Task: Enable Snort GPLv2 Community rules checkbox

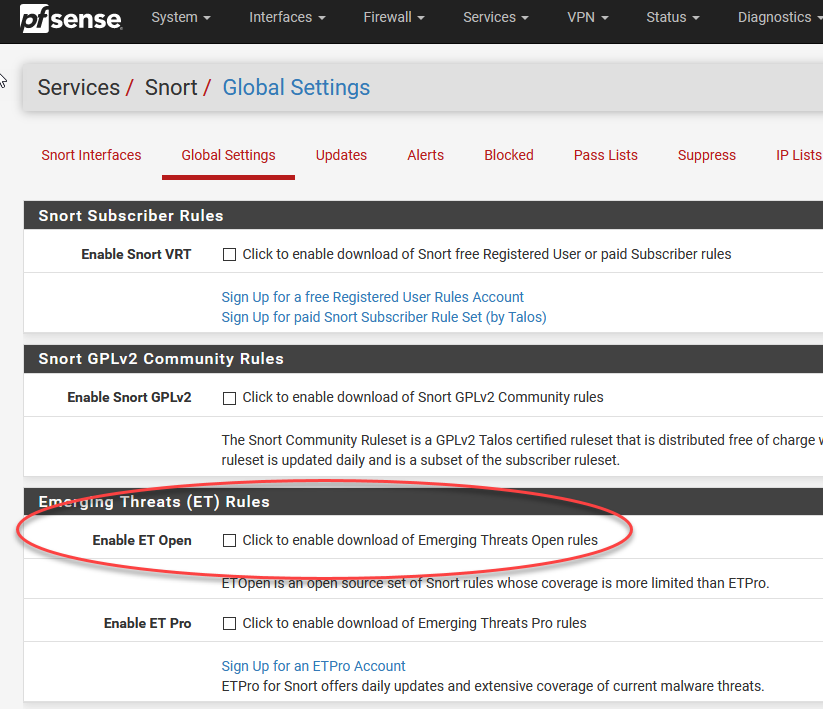Action: [x=229, y=398]
